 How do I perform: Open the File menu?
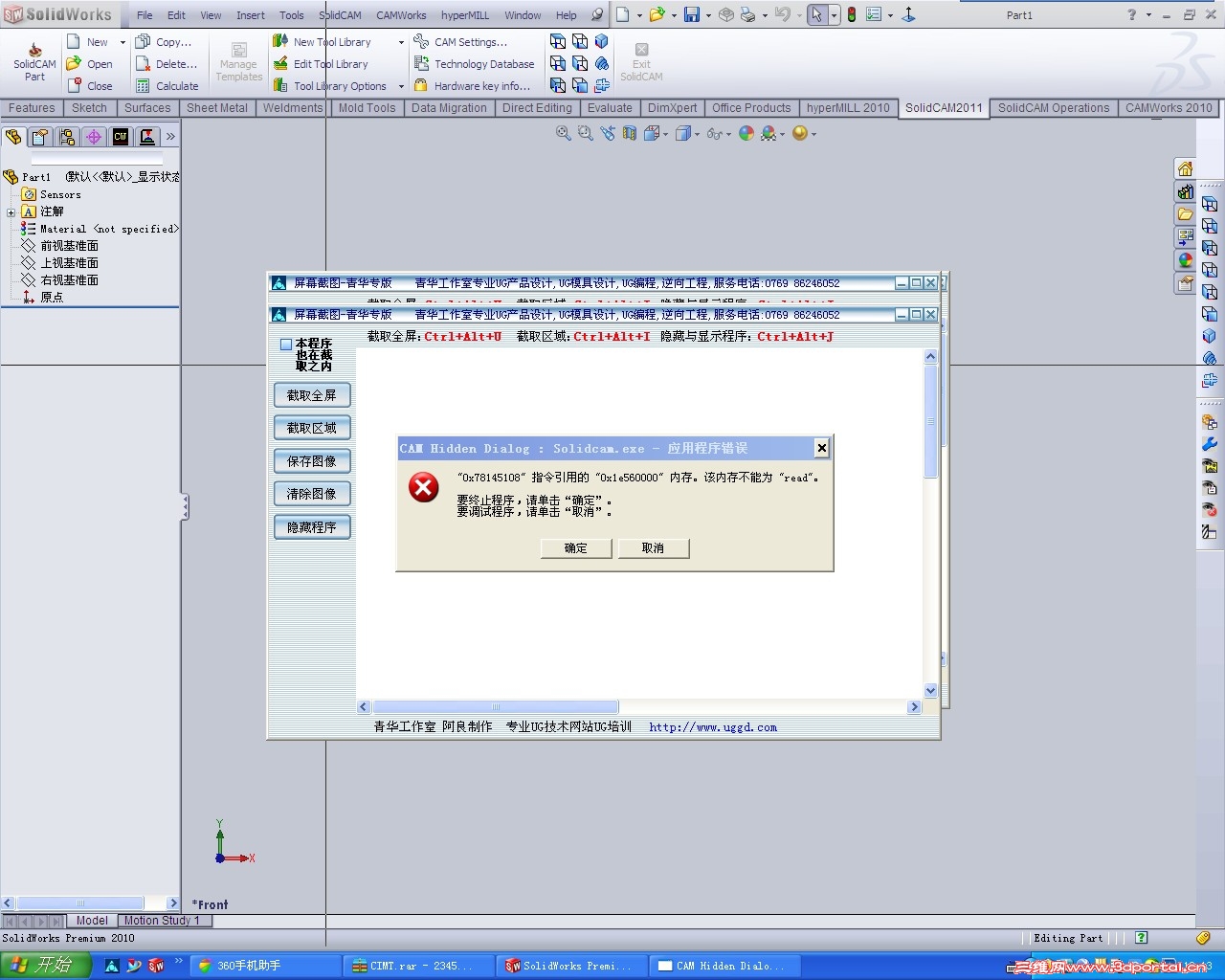(x=145, y=15)
